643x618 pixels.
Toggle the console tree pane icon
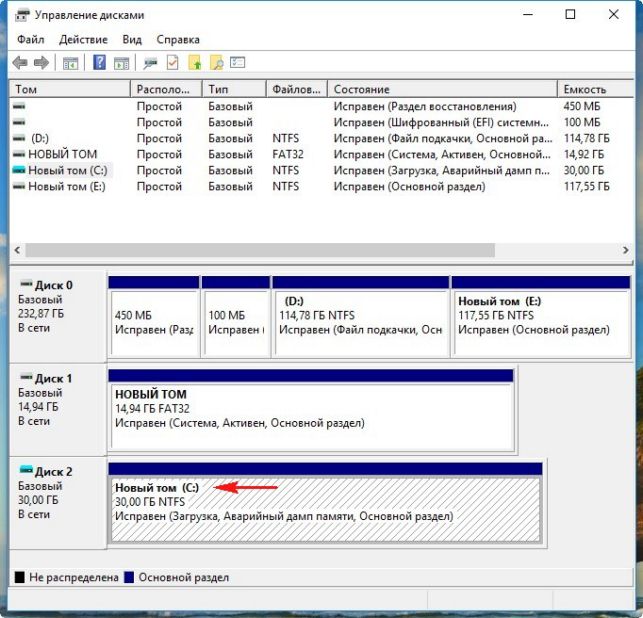point(70,63)
